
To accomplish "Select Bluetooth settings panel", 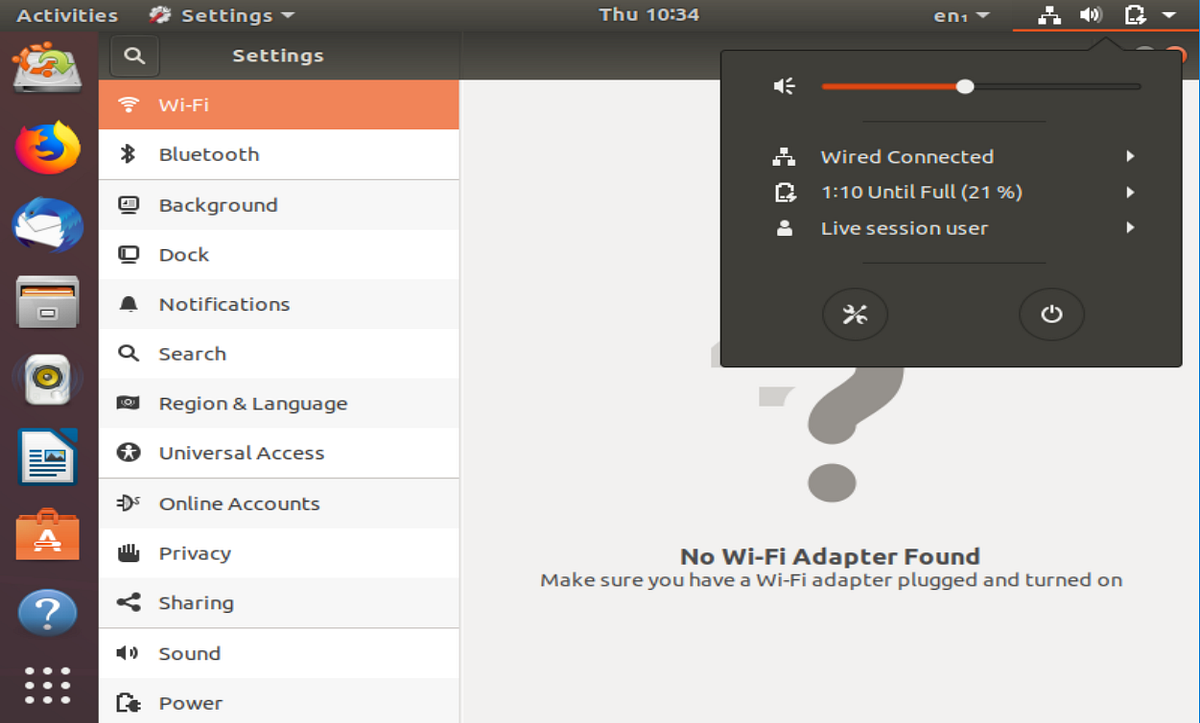I will tap(279, 155).
